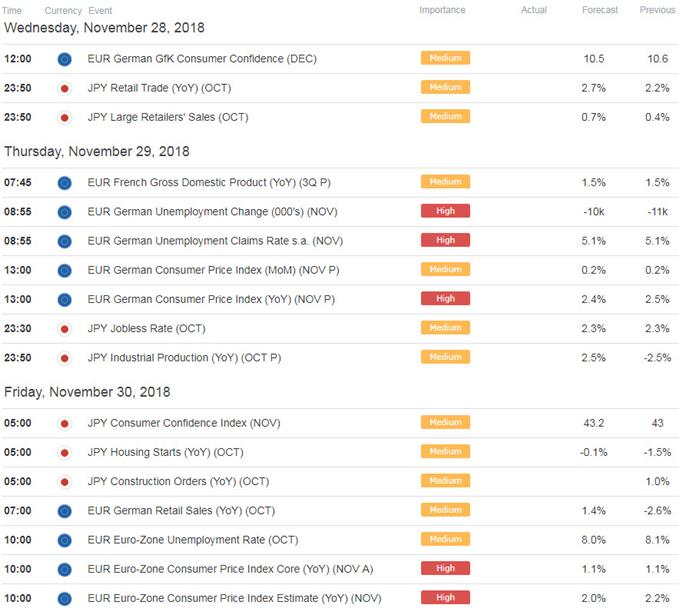Open event JPY Retail Trade (YoY) (OCT)

(x=159, y=88)
